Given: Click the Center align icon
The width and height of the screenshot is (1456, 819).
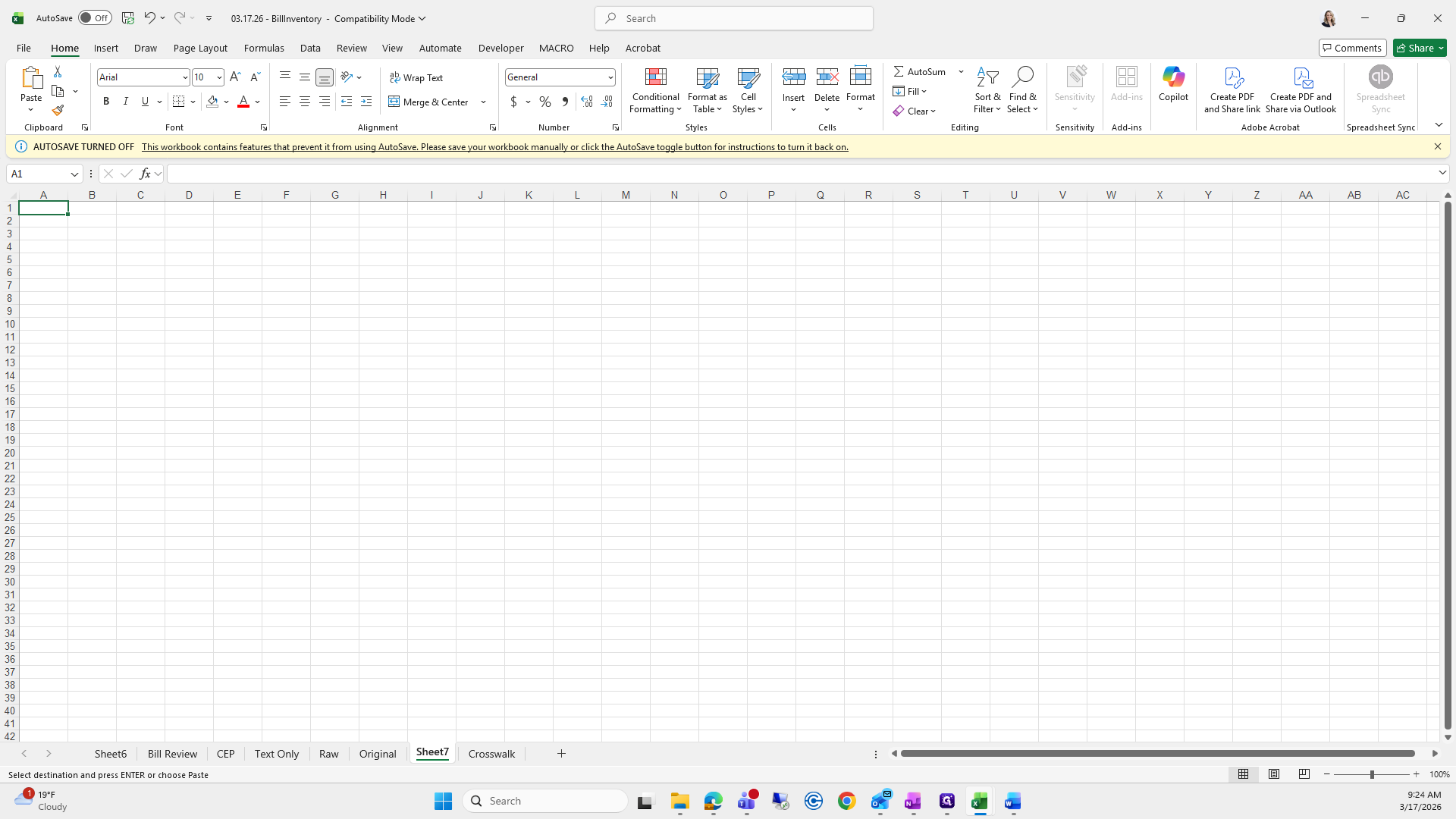Looking at the screenshot, I should (305, 102).
